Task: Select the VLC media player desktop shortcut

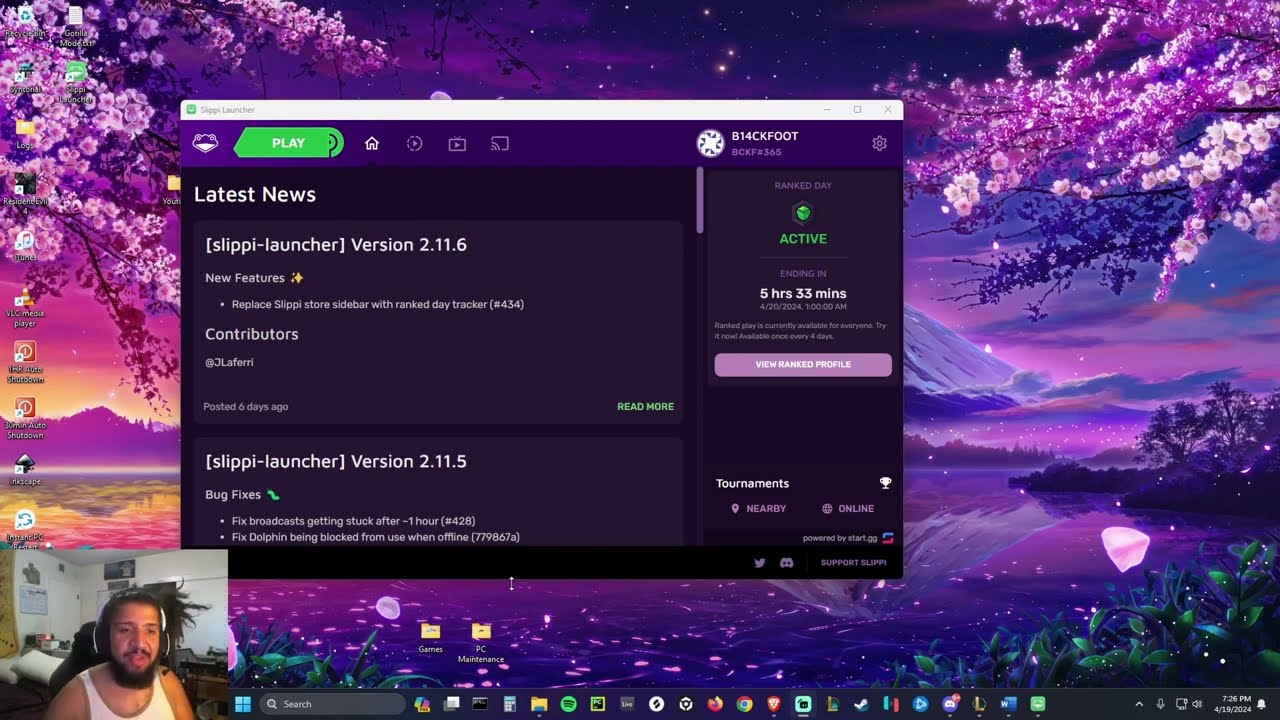Action: 25,309
